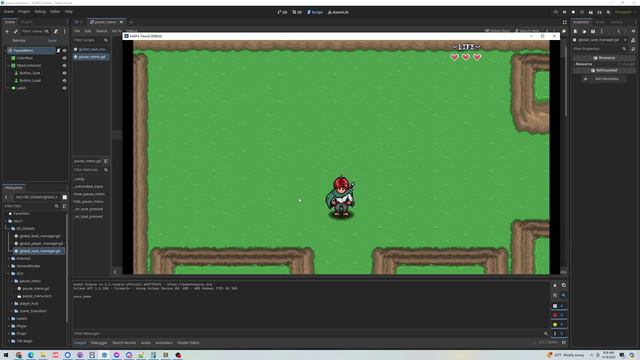640x360 pixels.
Task: Select the ColorRect node in scene tree
Action: pos(24,58)
